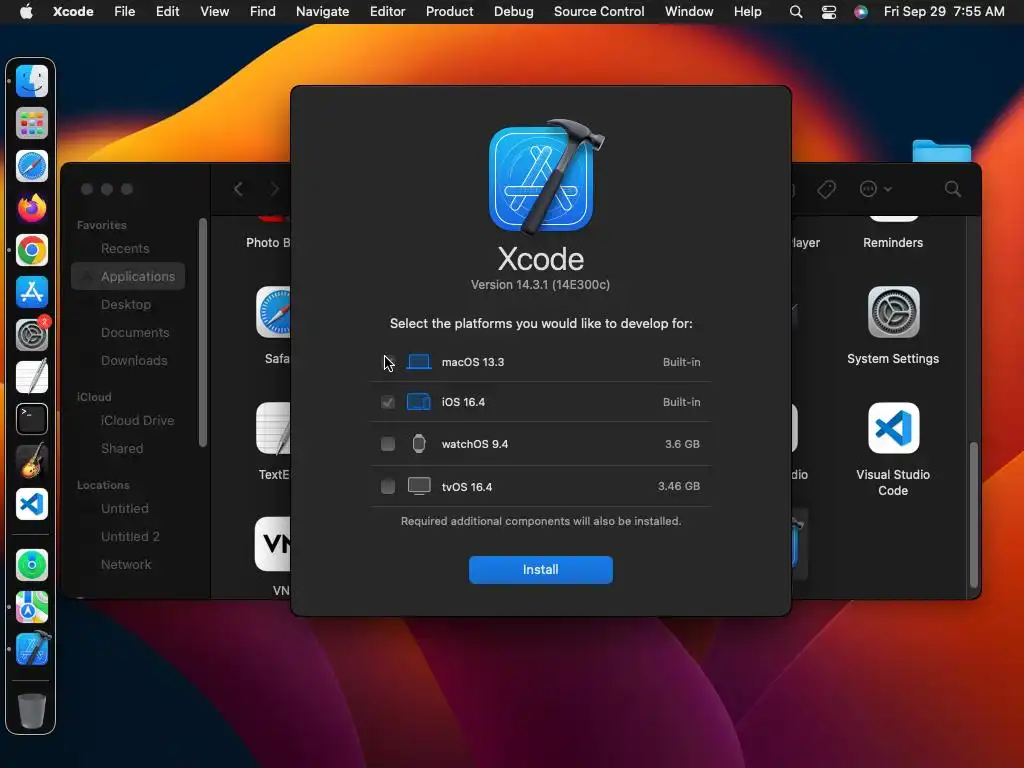Click the menu bar date and time

point(944,12)
